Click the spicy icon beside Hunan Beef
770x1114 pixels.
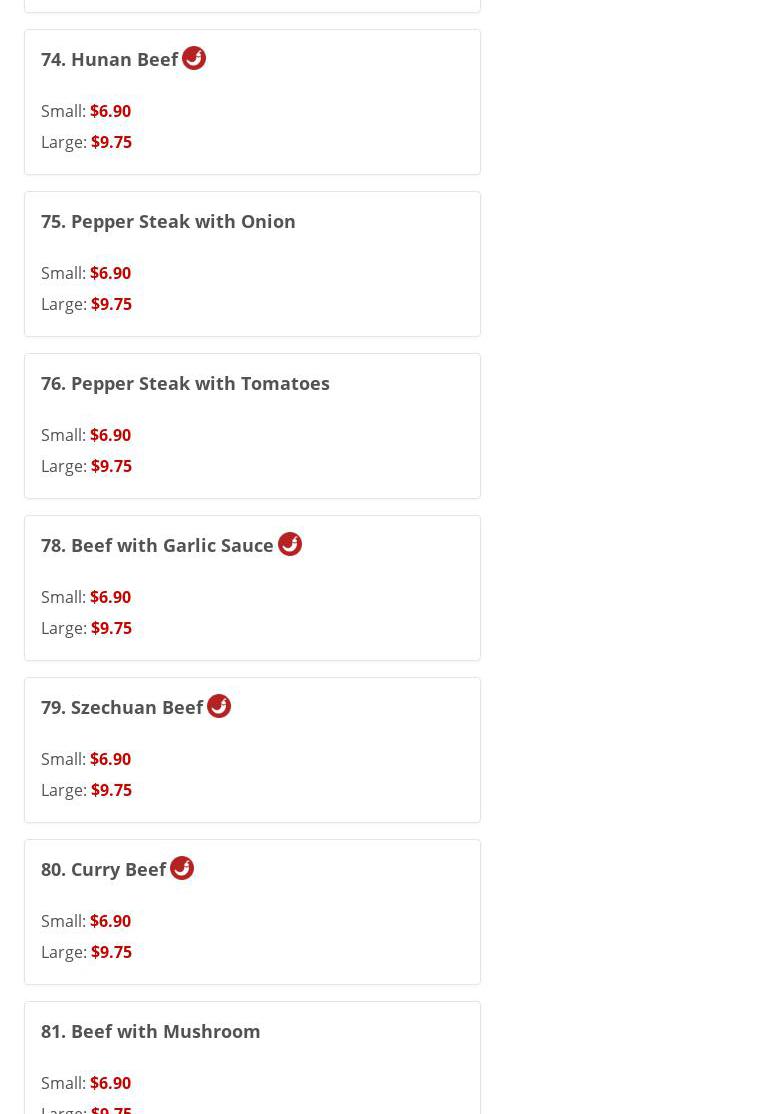click(x=194, y=58)
